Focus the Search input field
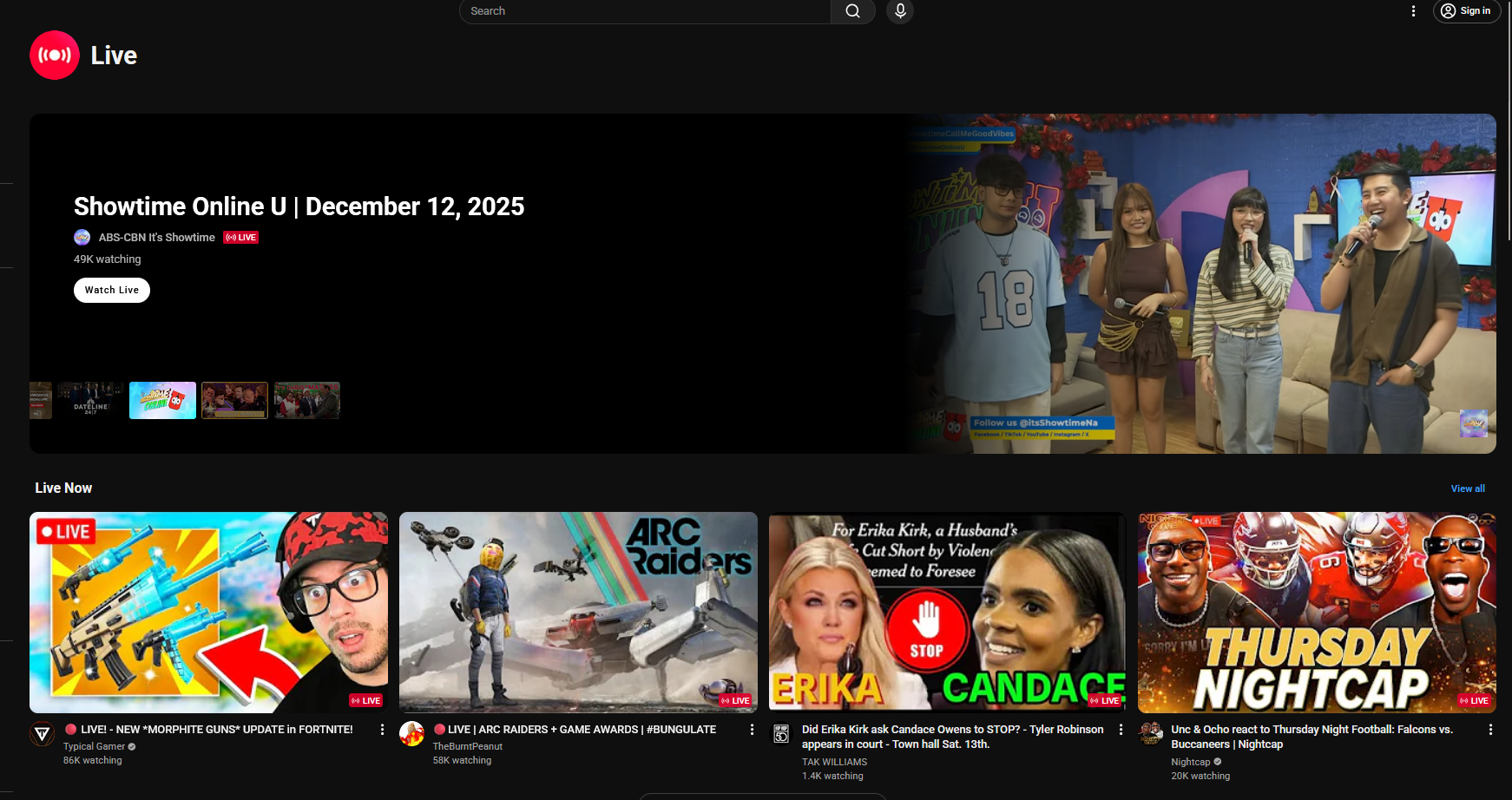The height and width of the screenshot is (800, 1512). click(x=645, y=11)
